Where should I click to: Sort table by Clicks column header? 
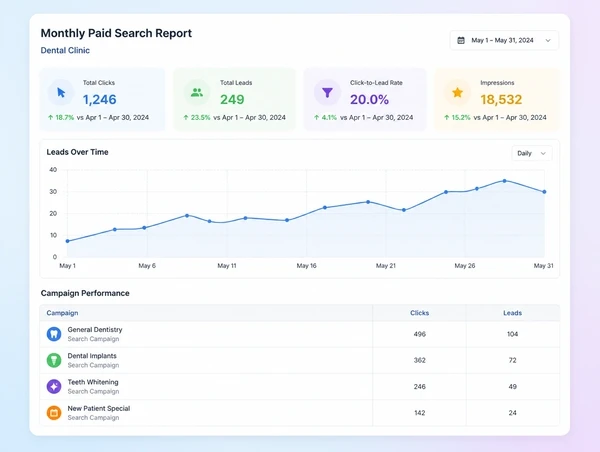tap(419, 313)
